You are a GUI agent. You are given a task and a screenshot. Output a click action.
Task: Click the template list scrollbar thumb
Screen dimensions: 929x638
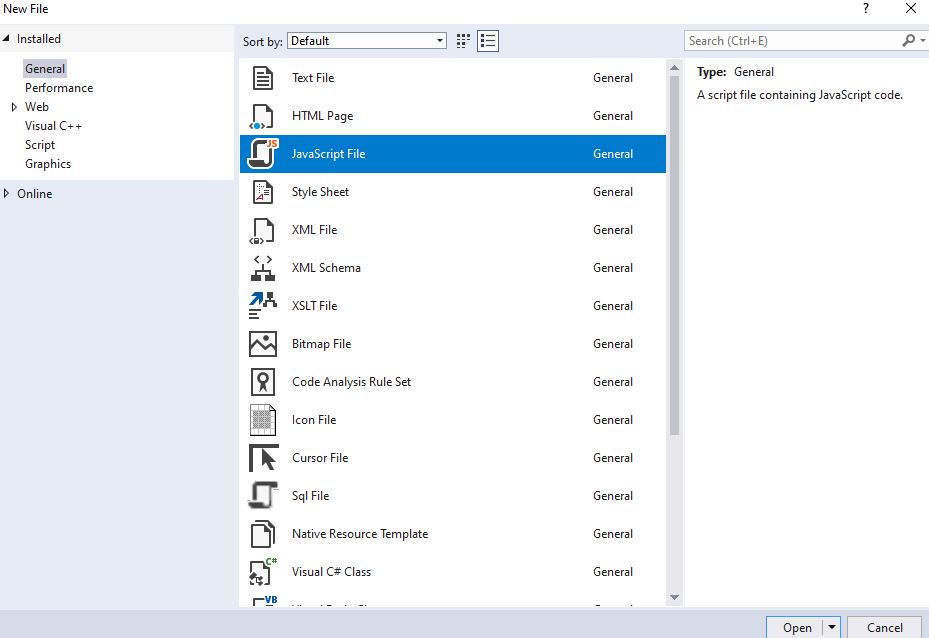tap(674, 256)
